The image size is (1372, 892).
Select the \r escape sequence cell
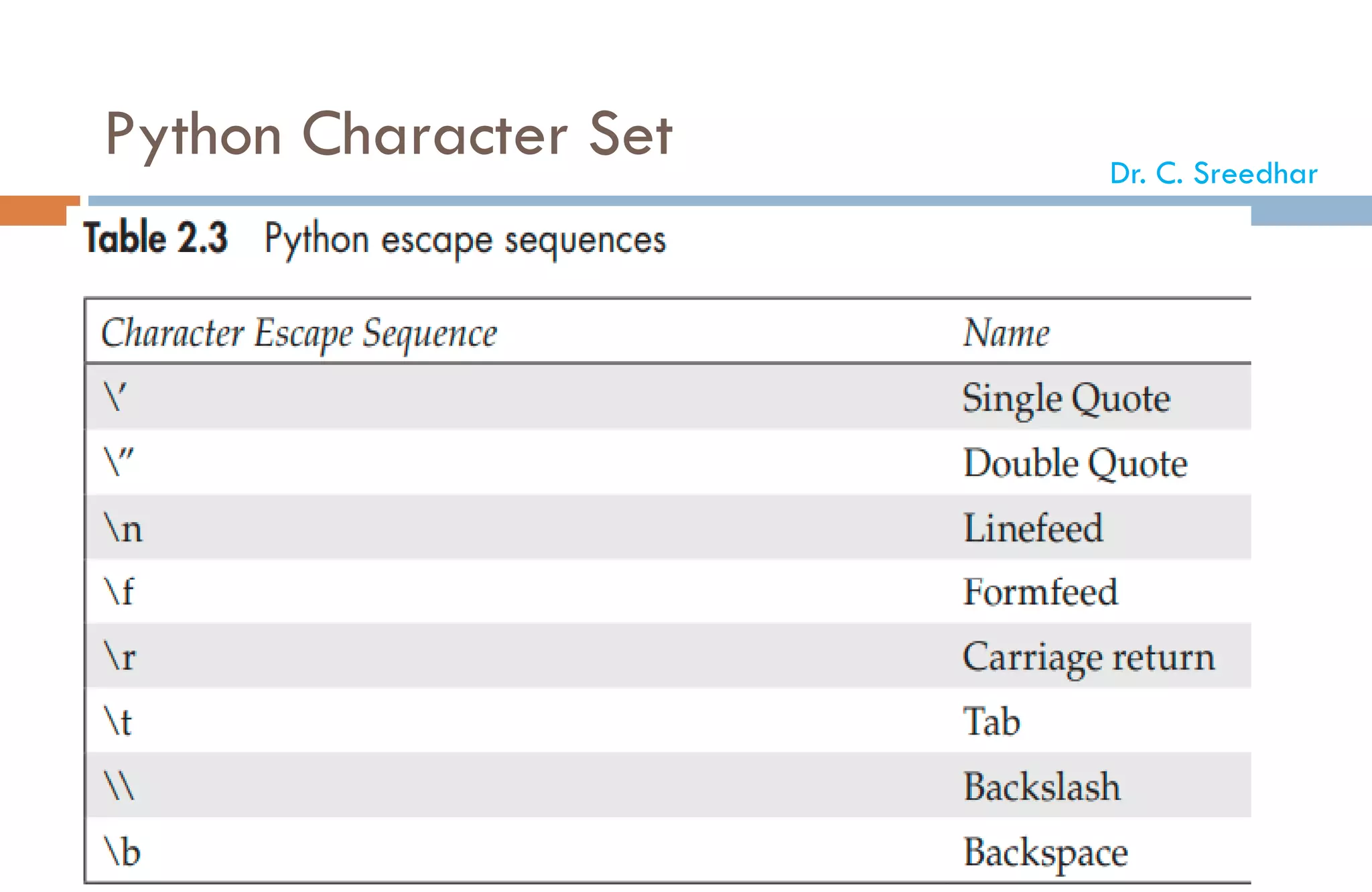pyautogui.click(x=120, y=657)
